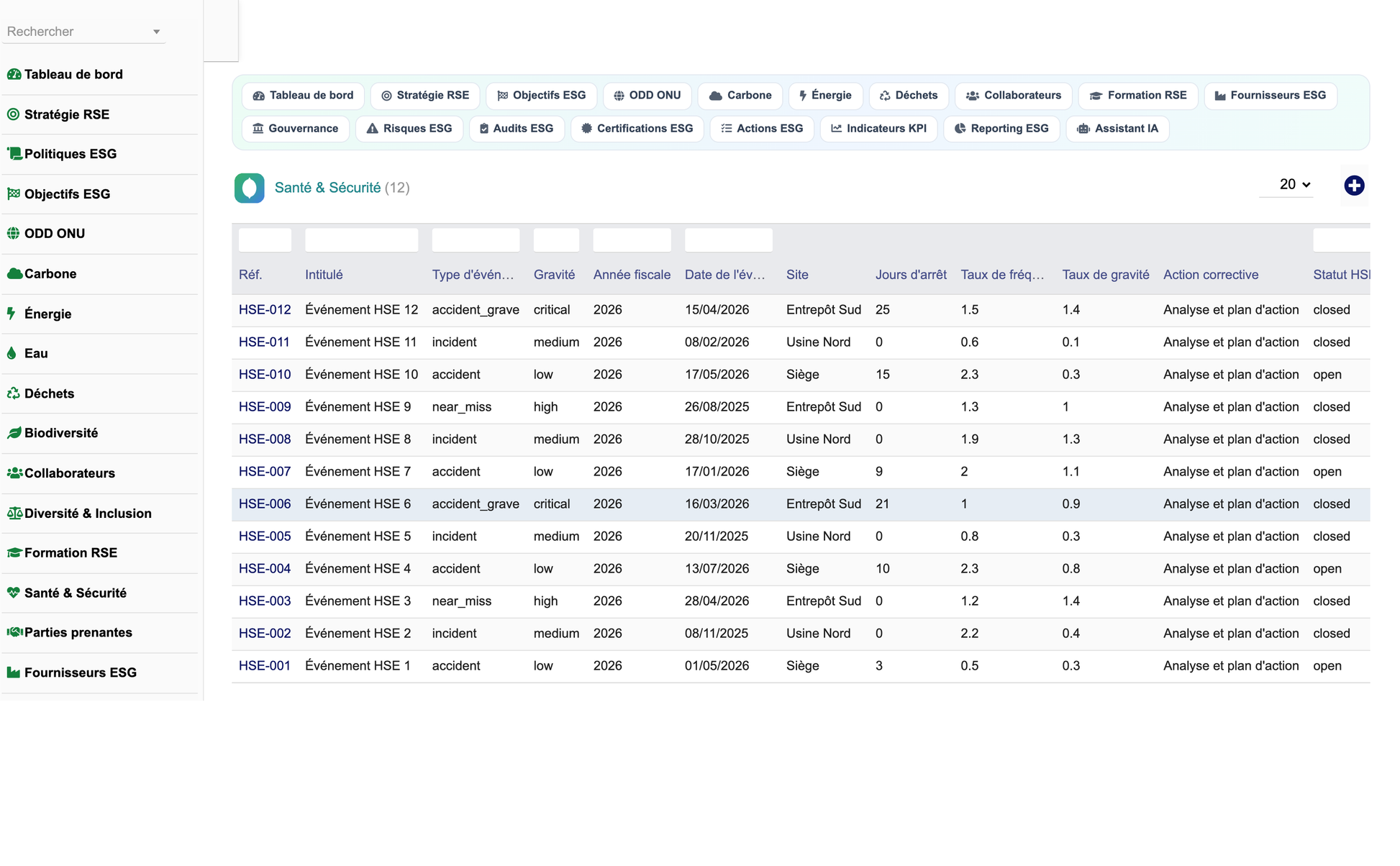
Task: Open the Assistant IA tab
Action: [x=1117, y=129]
